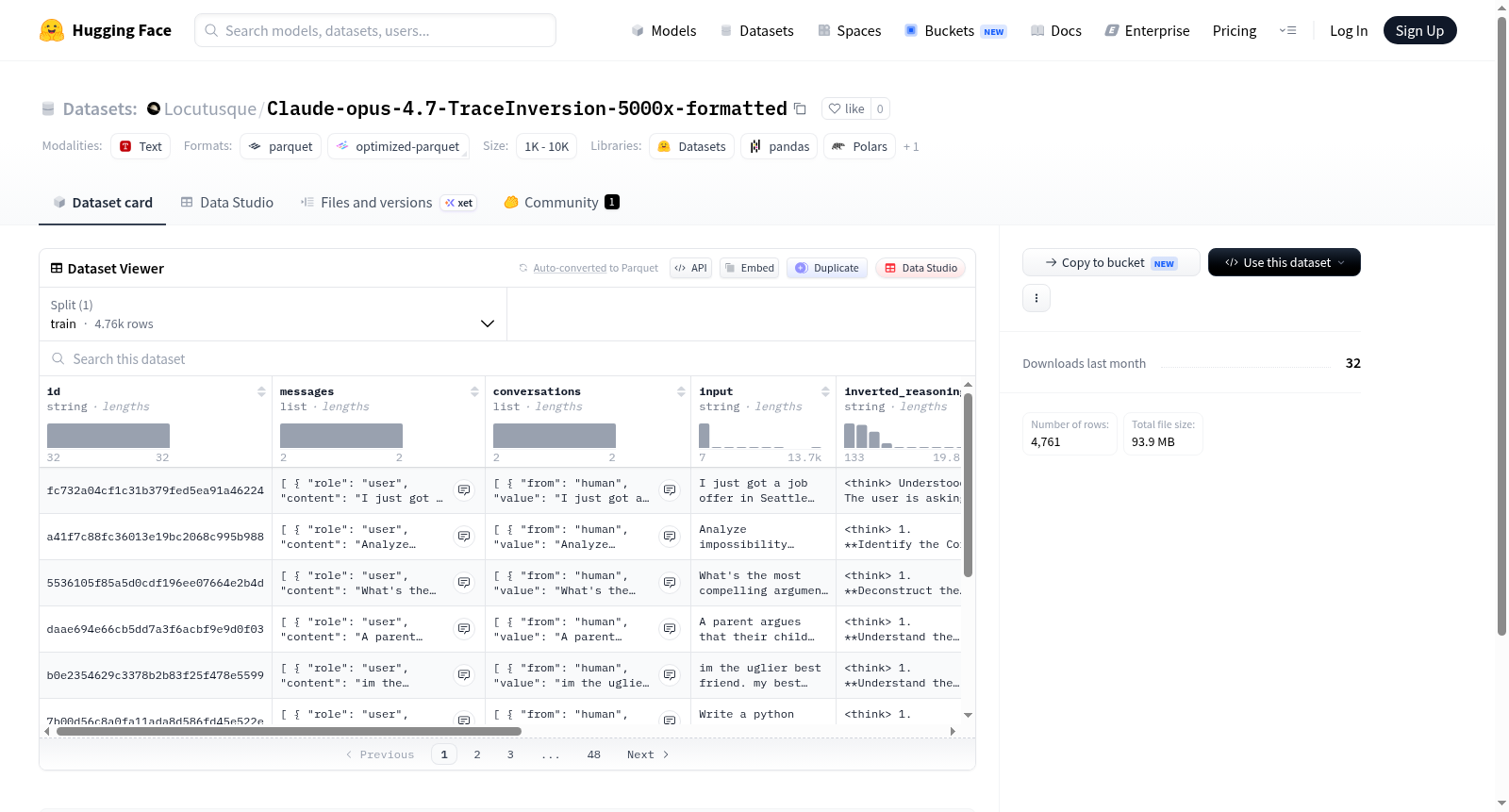Viewport: 1509px width, 812px height.
Task: Open Enterprise page
Action: tap(1147, 31)
